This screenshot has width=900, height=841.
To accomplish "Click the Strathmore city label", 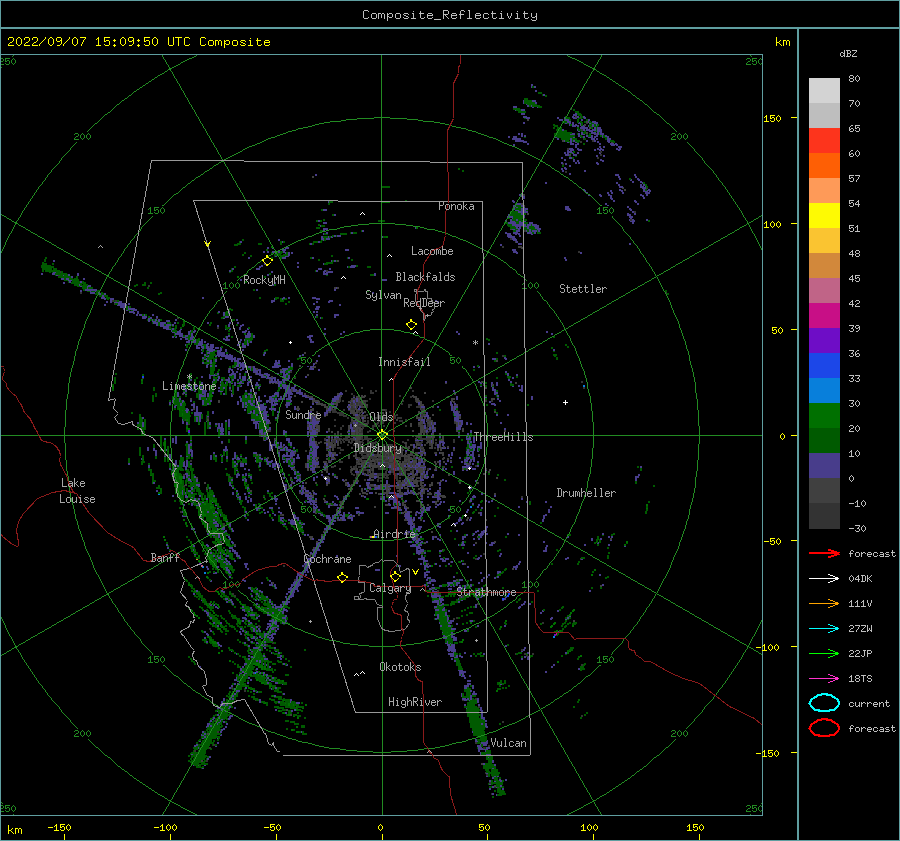I will pos(486,592).
